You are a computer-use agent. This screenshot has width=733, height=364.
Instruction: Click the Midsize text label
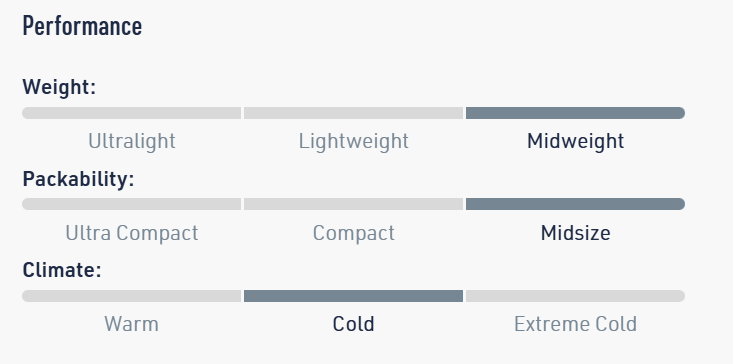coord(575,233)
